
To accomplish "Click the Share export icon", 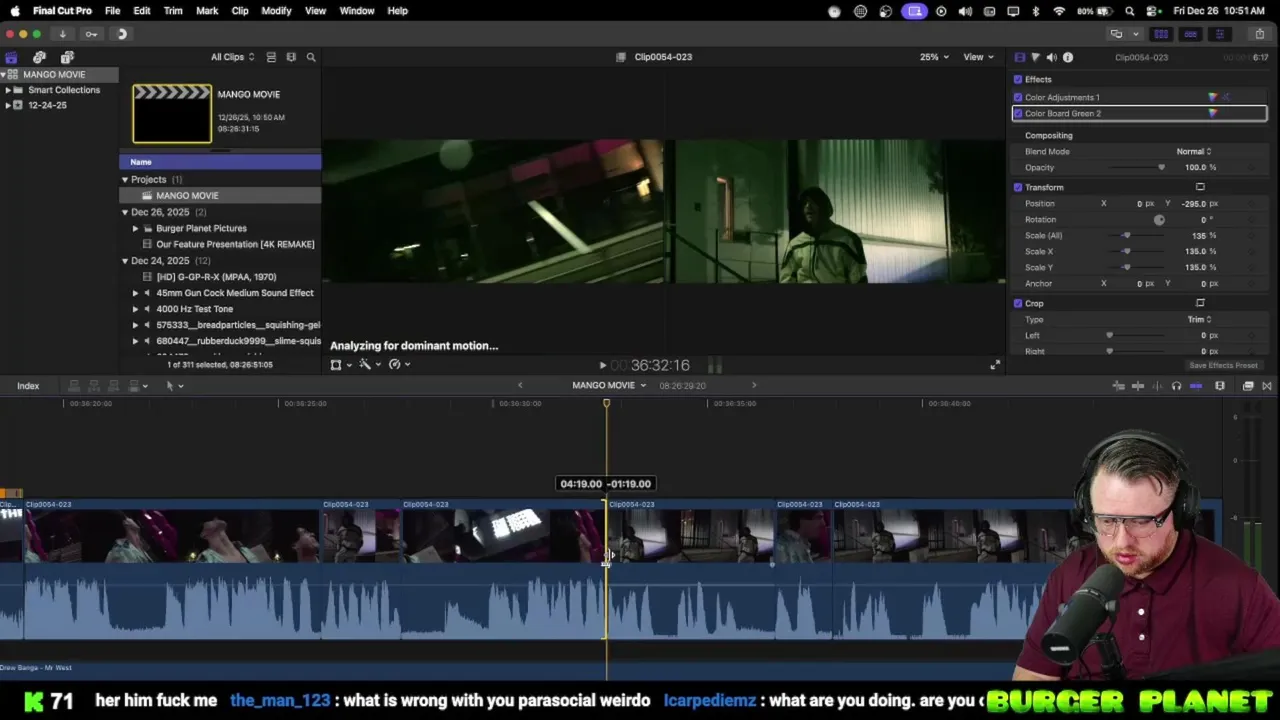I will pyautogui.click(x=1258, y=34).
